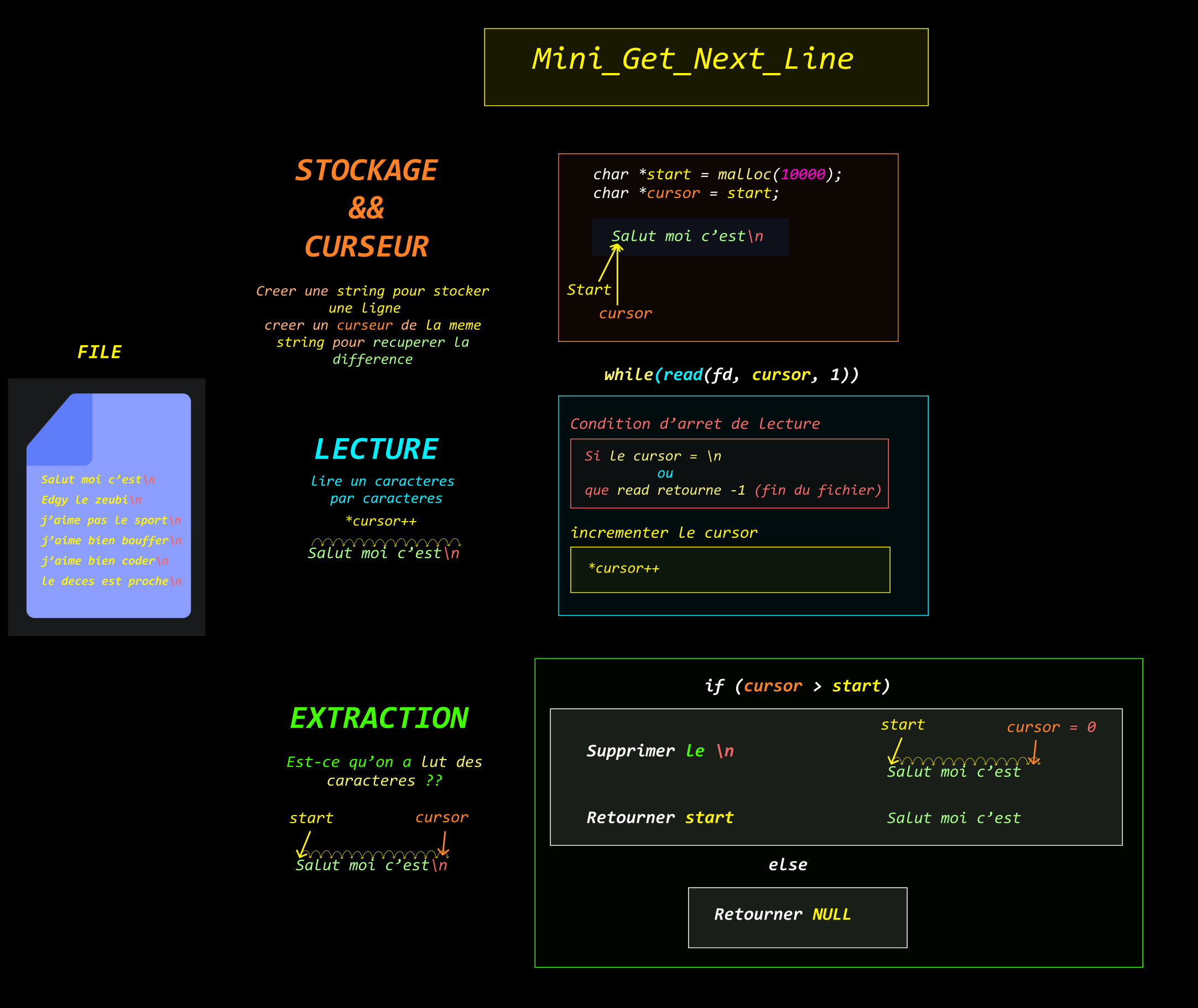Select the malloc(10000) code line
This screenshot has height=1008, width=1198.
717,174
